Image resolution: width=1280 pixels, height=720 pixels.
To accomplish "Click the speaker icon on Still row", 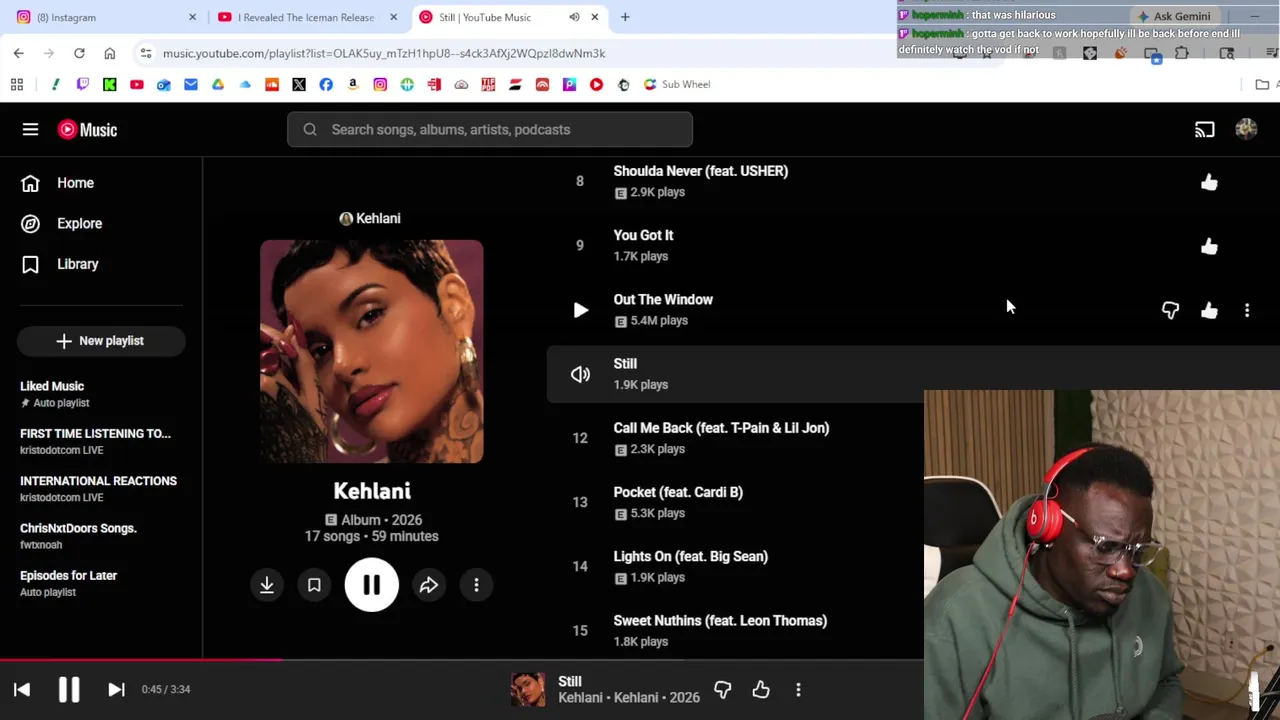I will (580, 374).
